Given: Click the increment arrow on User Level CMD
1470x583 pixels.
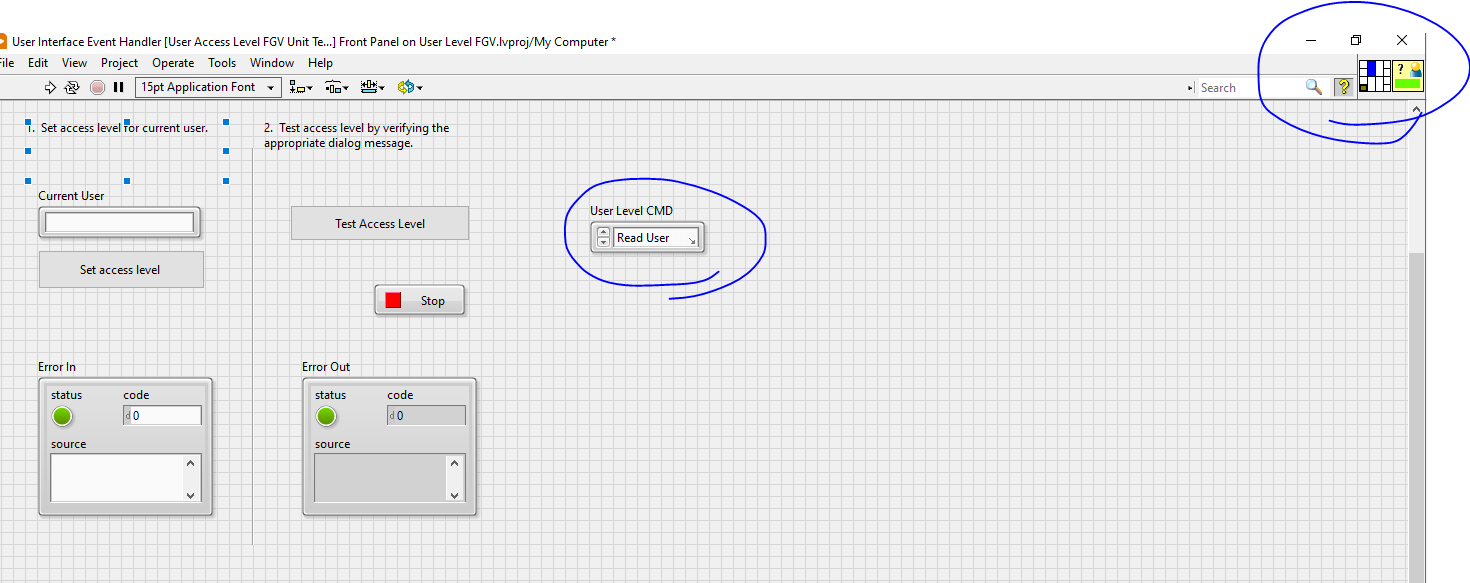Looking at the screenshot, I should tap(602, 232).
